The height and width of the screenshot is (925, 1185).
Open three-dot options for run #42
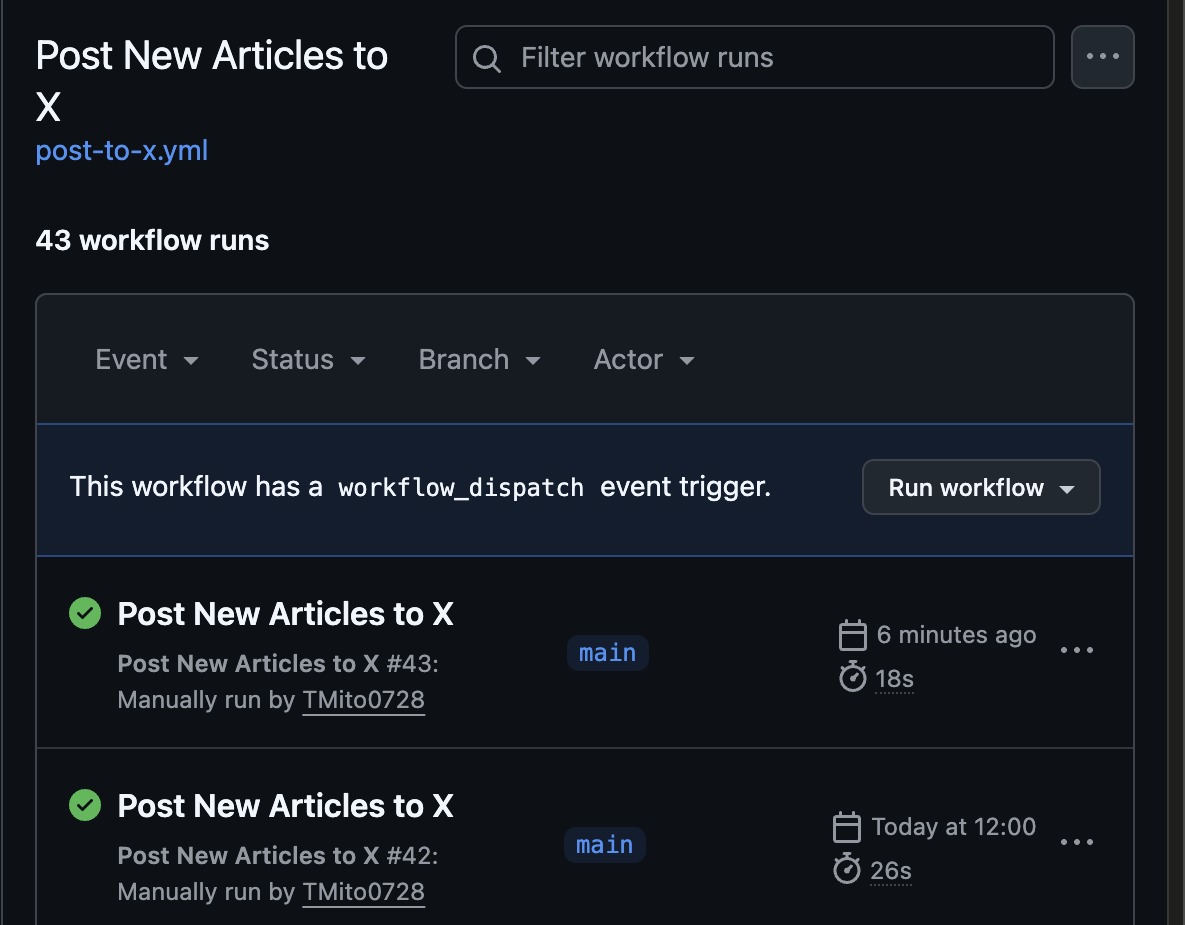[x=1077, y=842]
